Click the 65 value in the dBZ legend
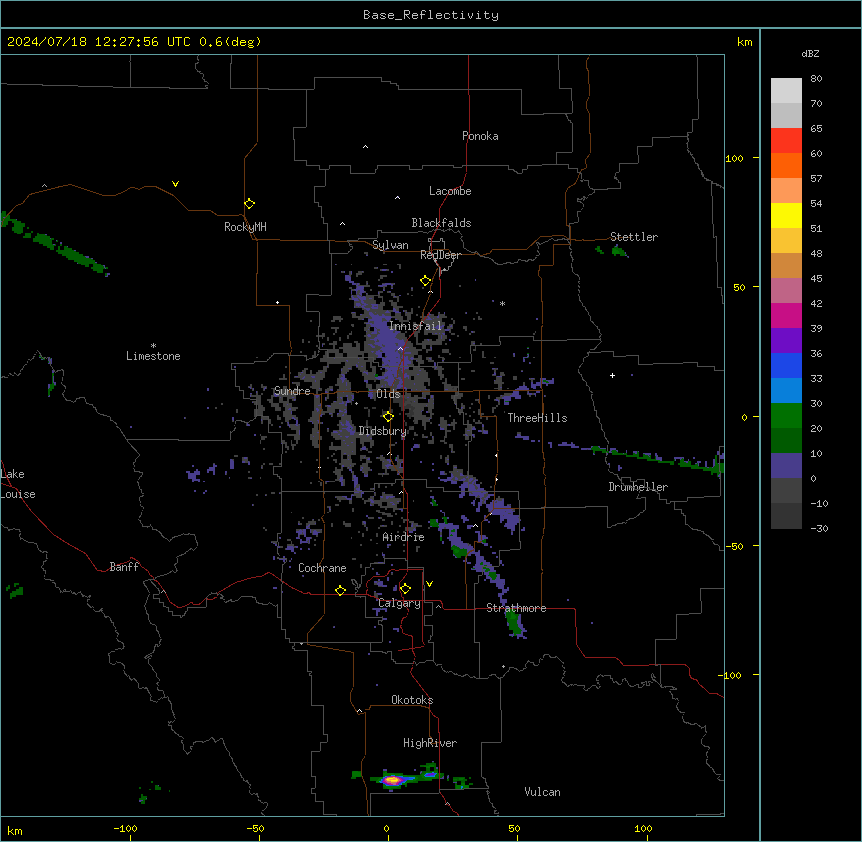Screen dimensions: 862x842 tap(816, 128)
